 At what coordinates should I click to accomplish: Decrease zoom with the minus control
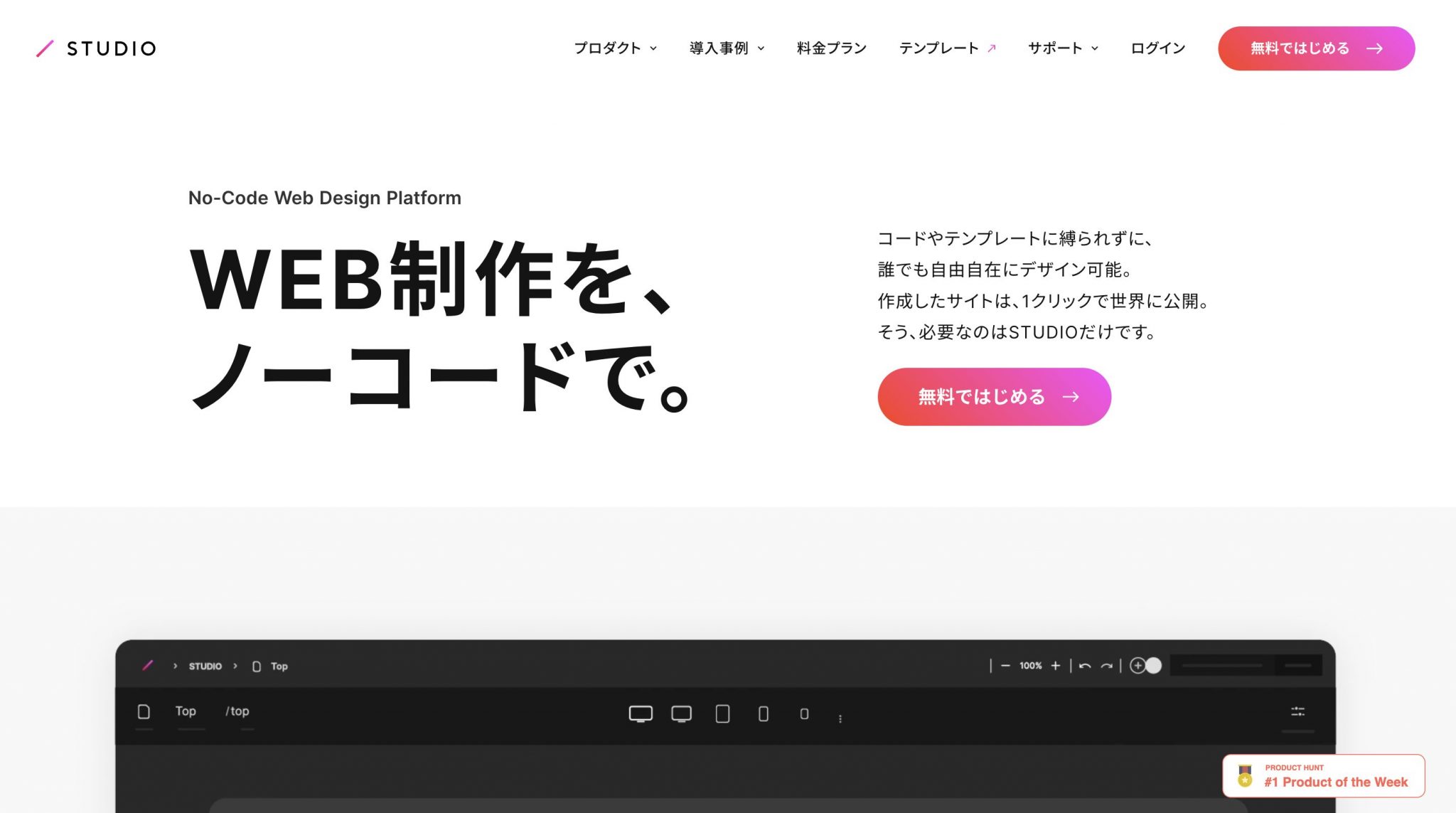[1005, 666]
